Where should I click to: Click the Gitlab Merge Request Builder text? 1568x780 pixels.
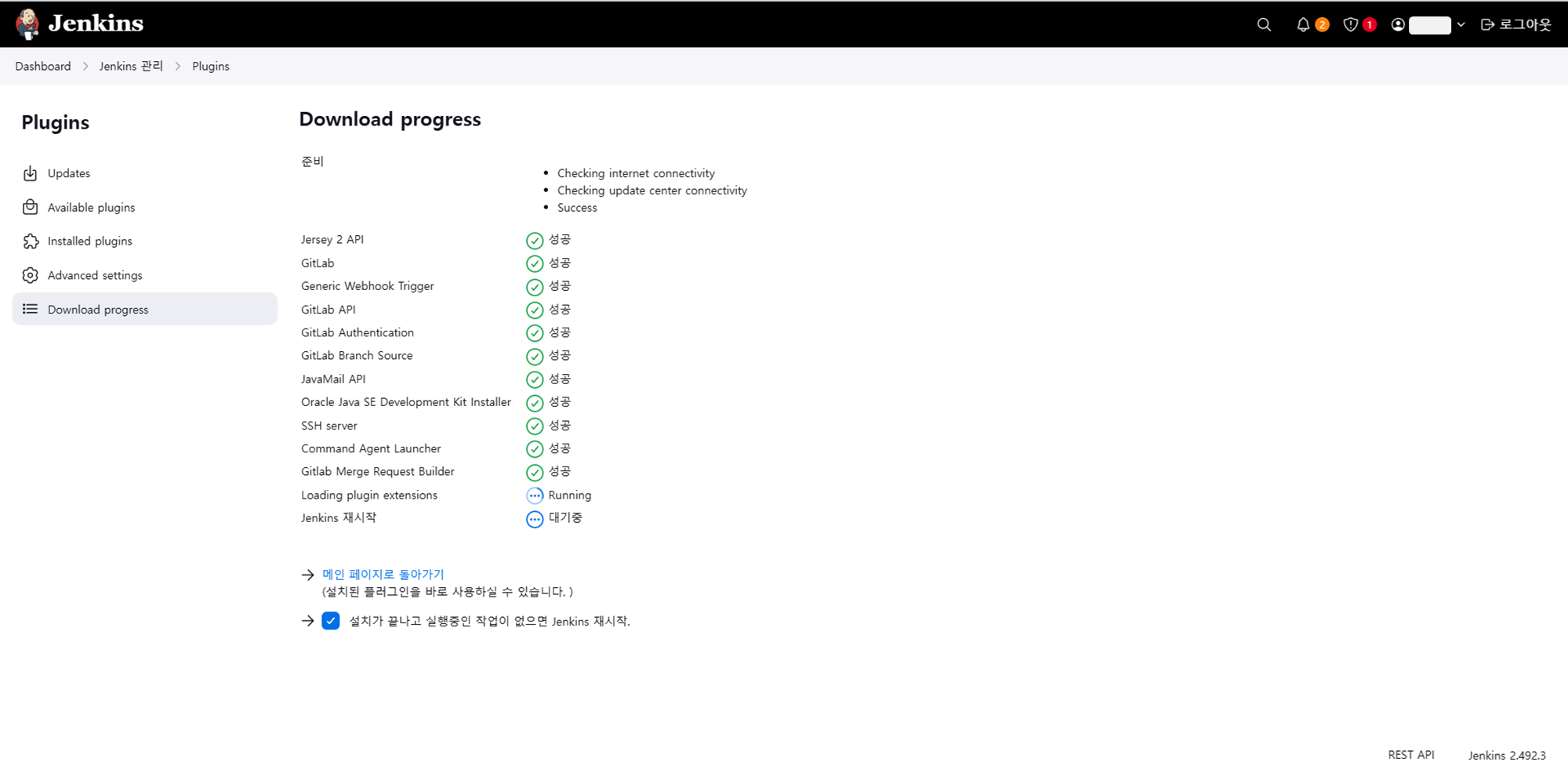pos(378,472)
